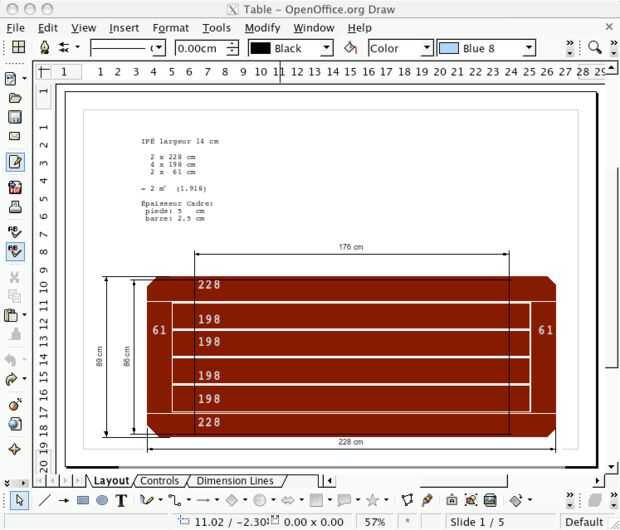The width and height of the screenshot is (620, 530).
Task: Open the Modify menu
Action: (263, 28)
